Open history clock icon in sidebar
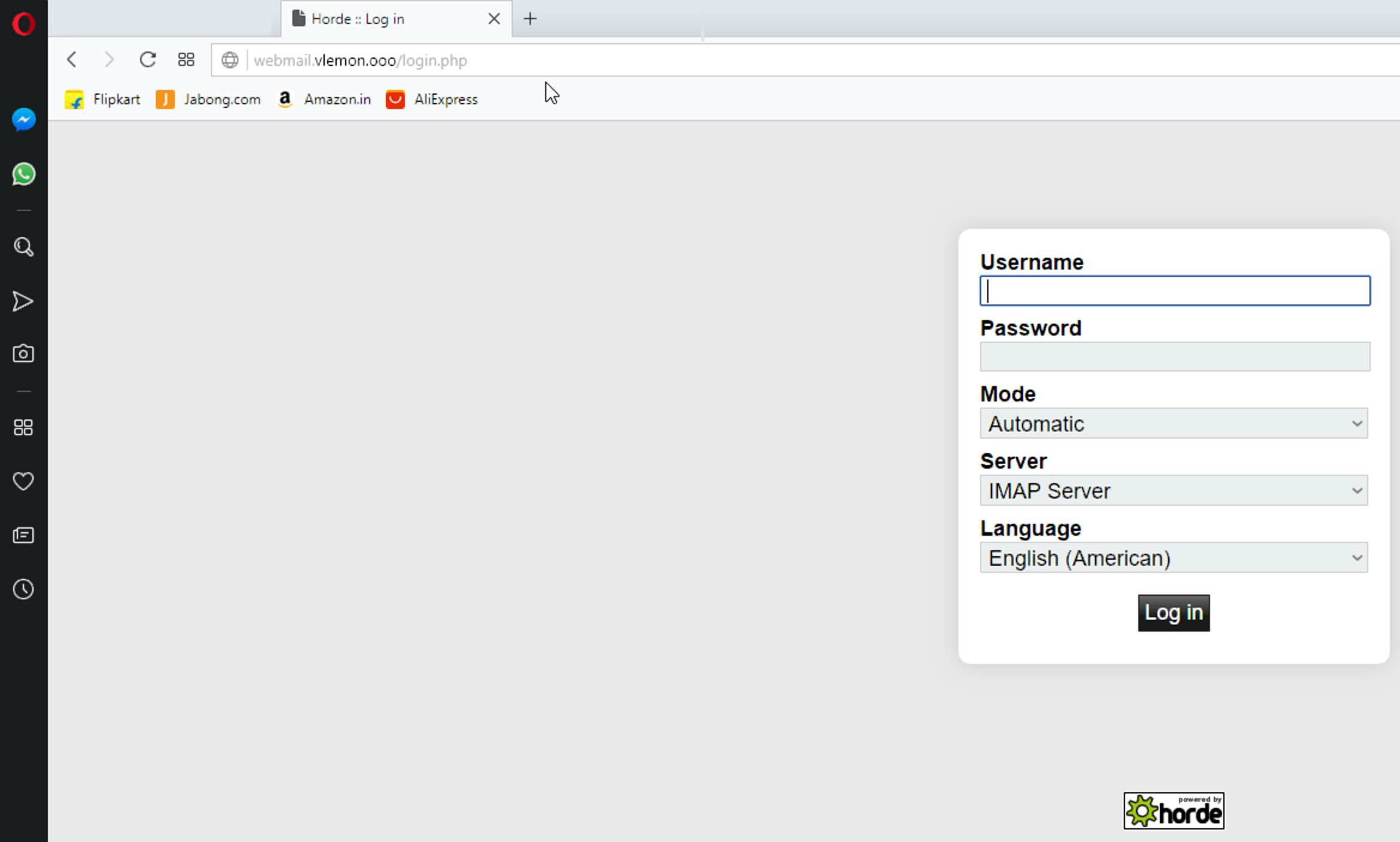1400x842 pixels. pos(23,589)
